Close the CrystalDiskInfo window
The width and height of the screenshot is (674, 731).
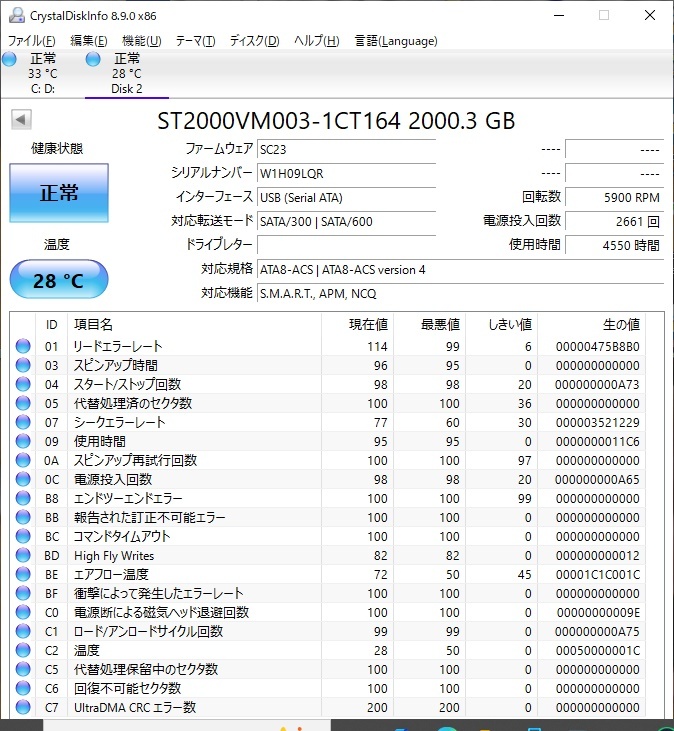pyautogui.click(x=650, y=15)
